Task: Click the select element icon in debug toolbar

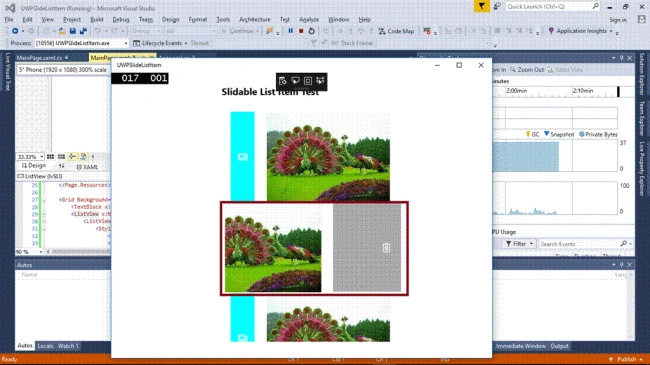Action: [295, 81]
